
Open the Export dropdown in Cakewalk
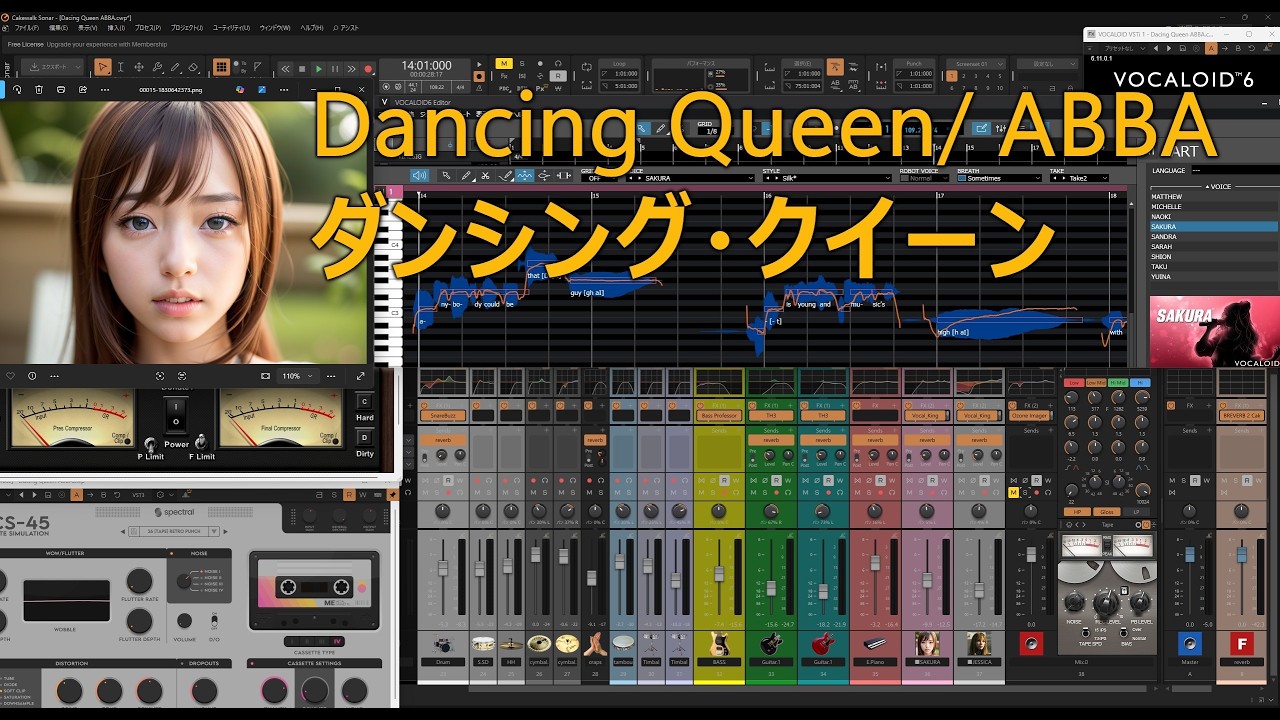click(x=52, y=67)
